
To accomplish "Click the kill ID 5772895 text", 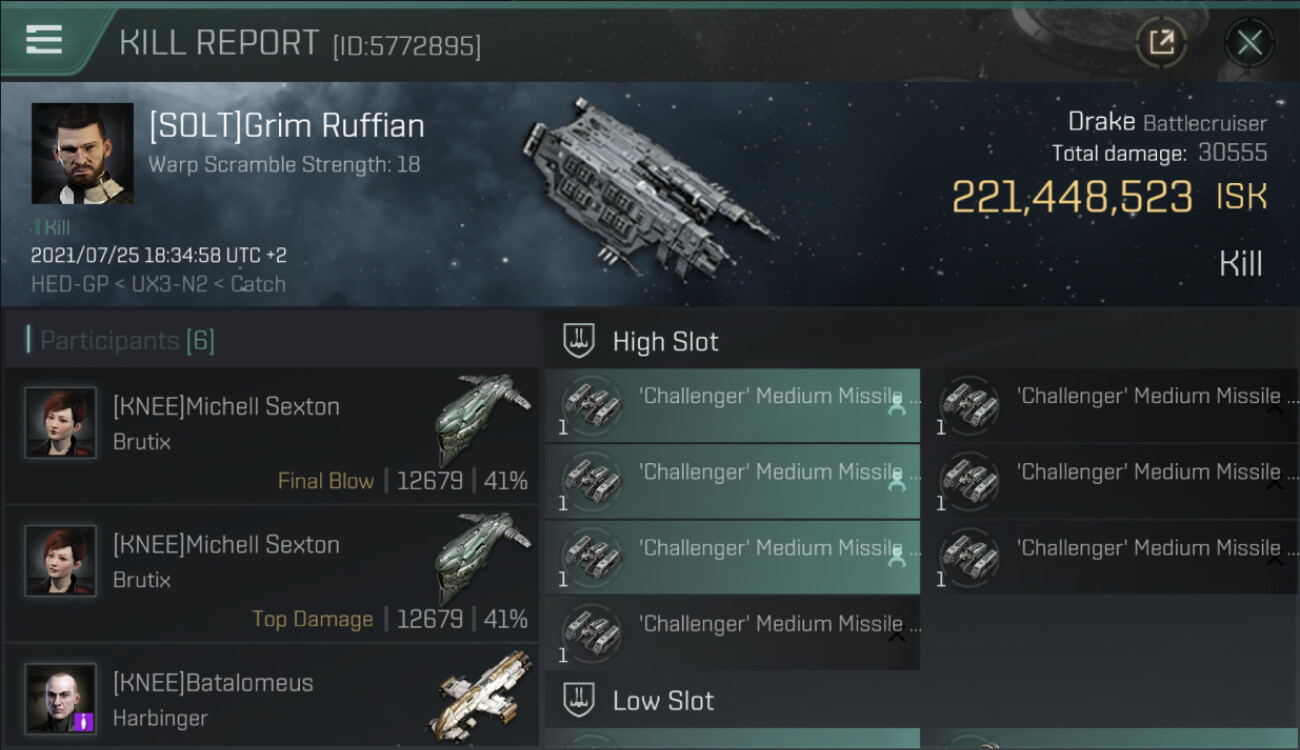I will point(406,46).
